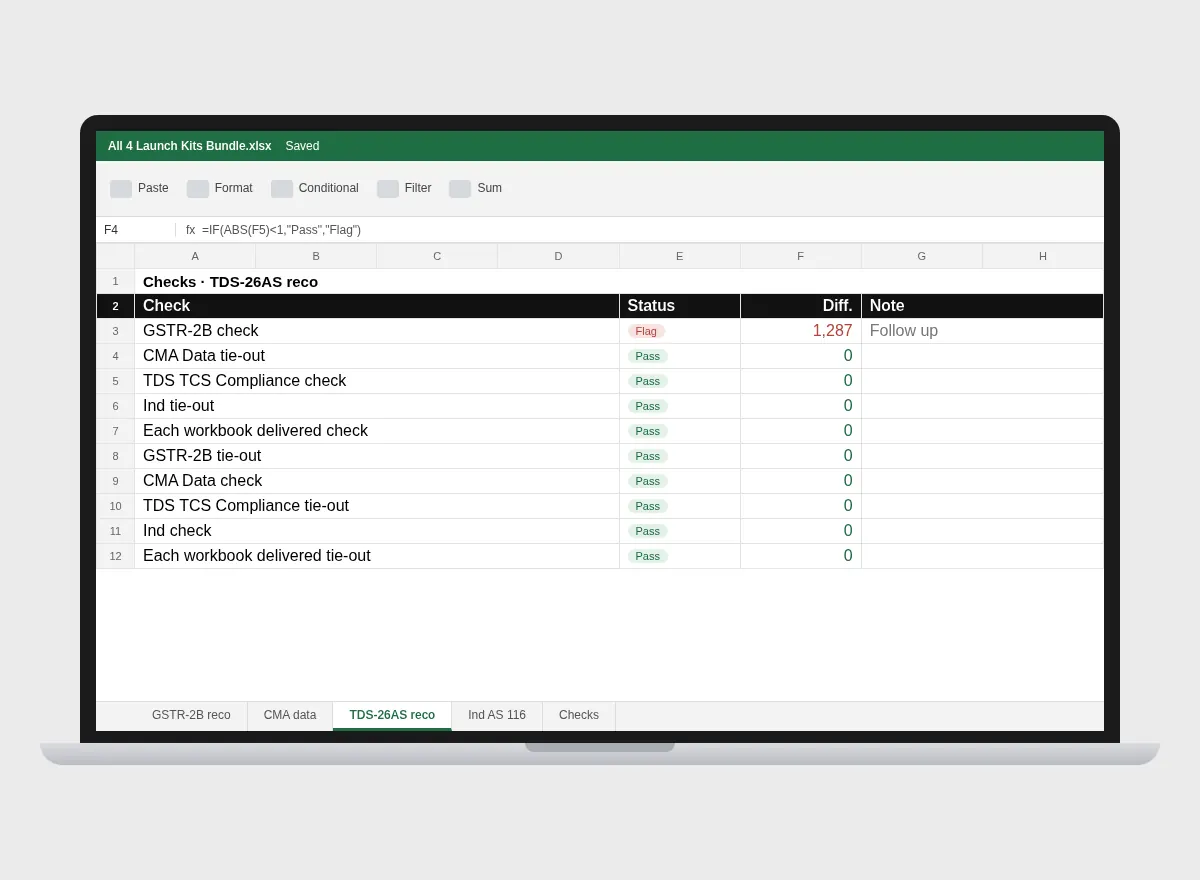Click the 'Diff.' header cell
This screenshot has height=880, width=1200.
[801, 306]
